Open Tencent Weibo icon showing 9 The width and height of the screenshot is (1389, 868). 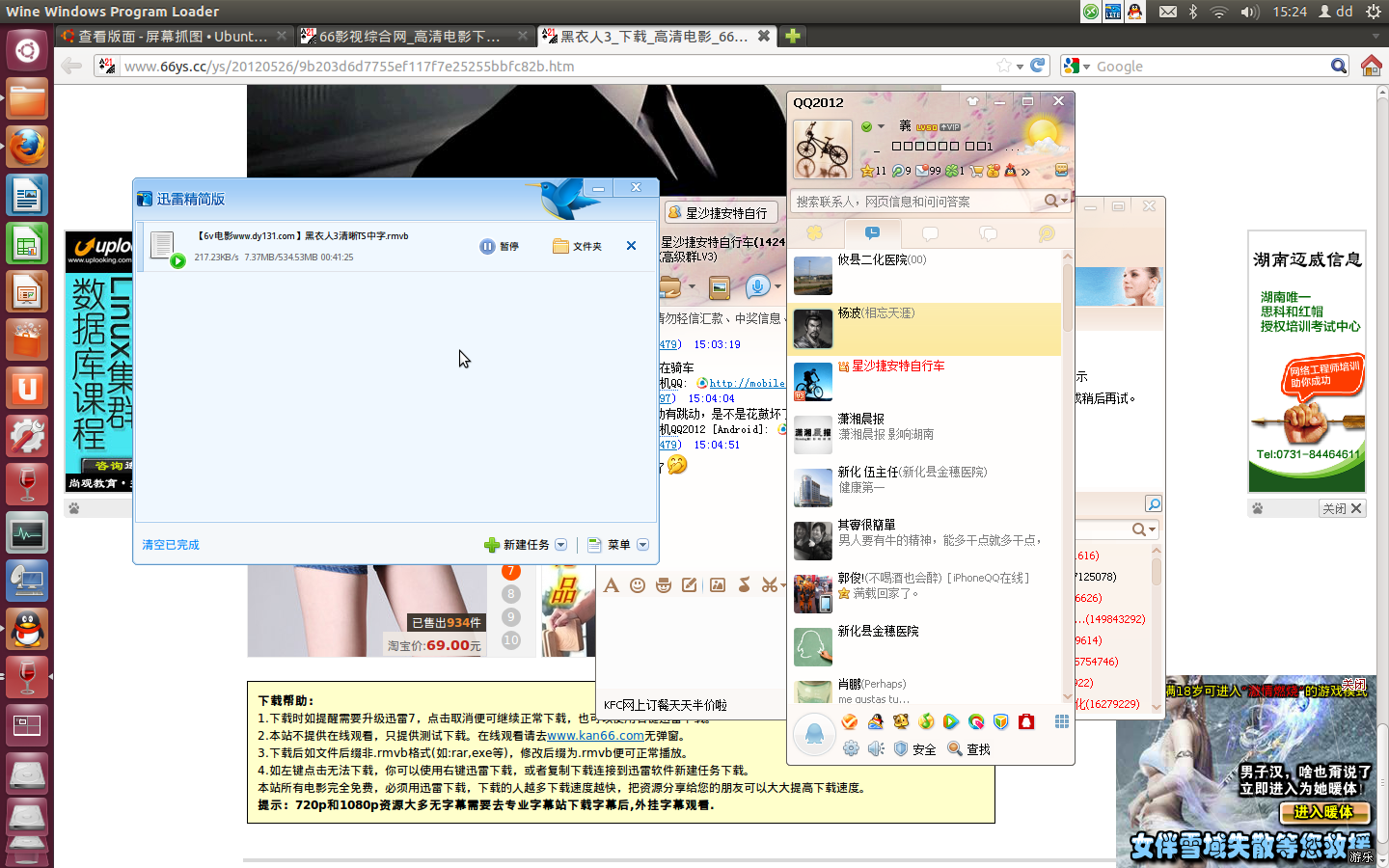[898, 171]
